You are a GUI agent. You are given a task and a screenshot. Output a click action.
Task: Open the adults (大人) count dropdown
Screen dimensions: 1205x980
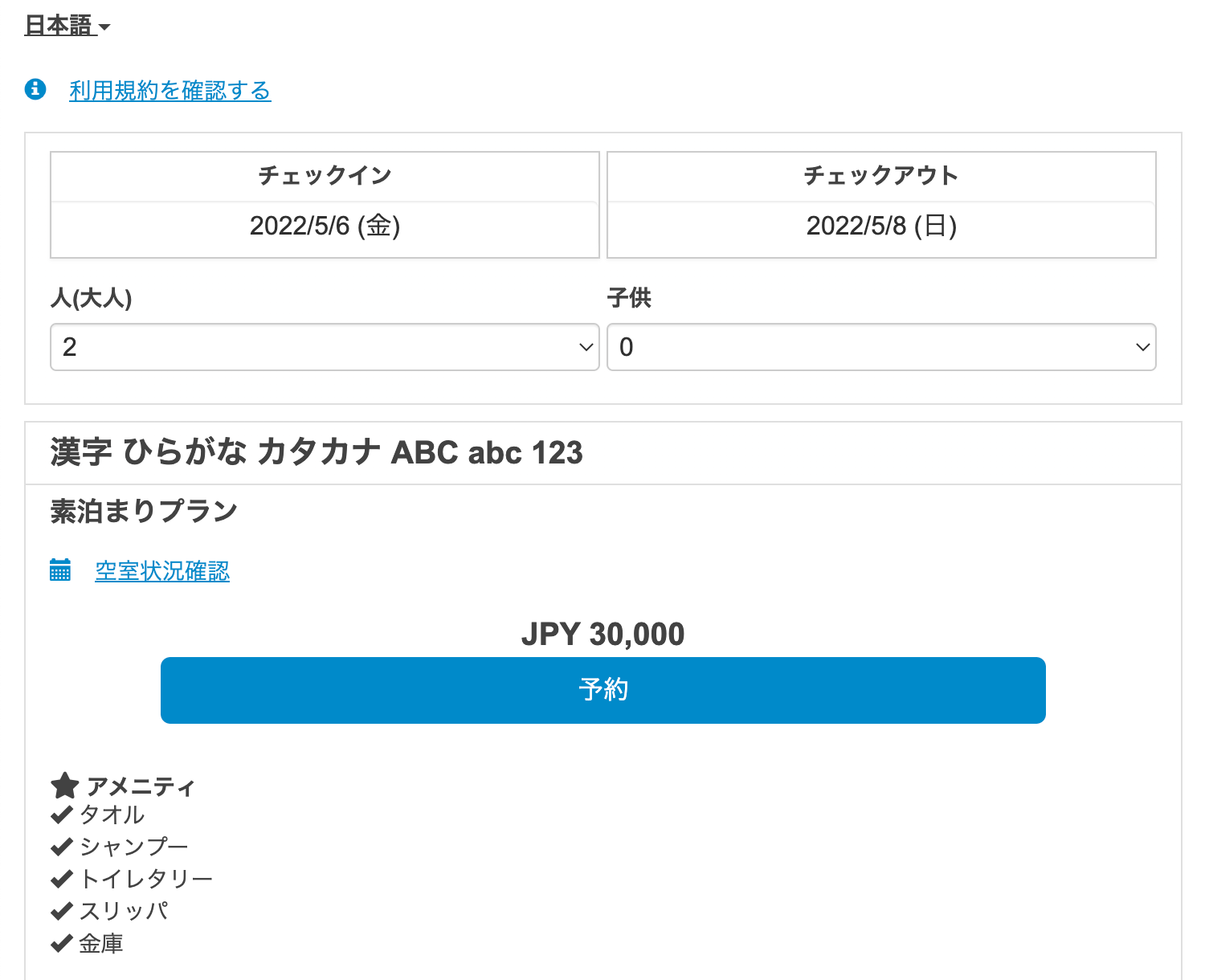point(325,347)
